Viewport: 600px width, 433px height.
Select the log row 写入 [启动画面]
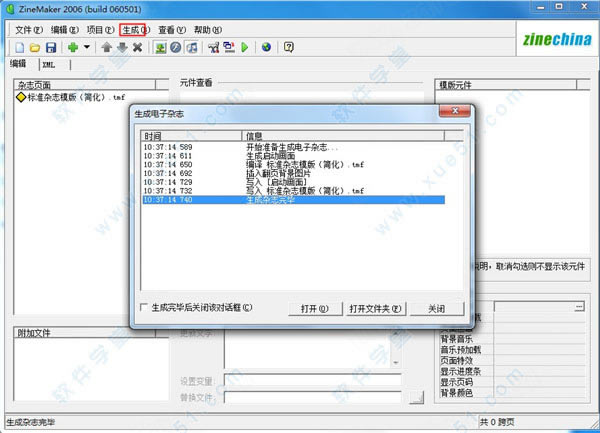click(x=293, y=182)
